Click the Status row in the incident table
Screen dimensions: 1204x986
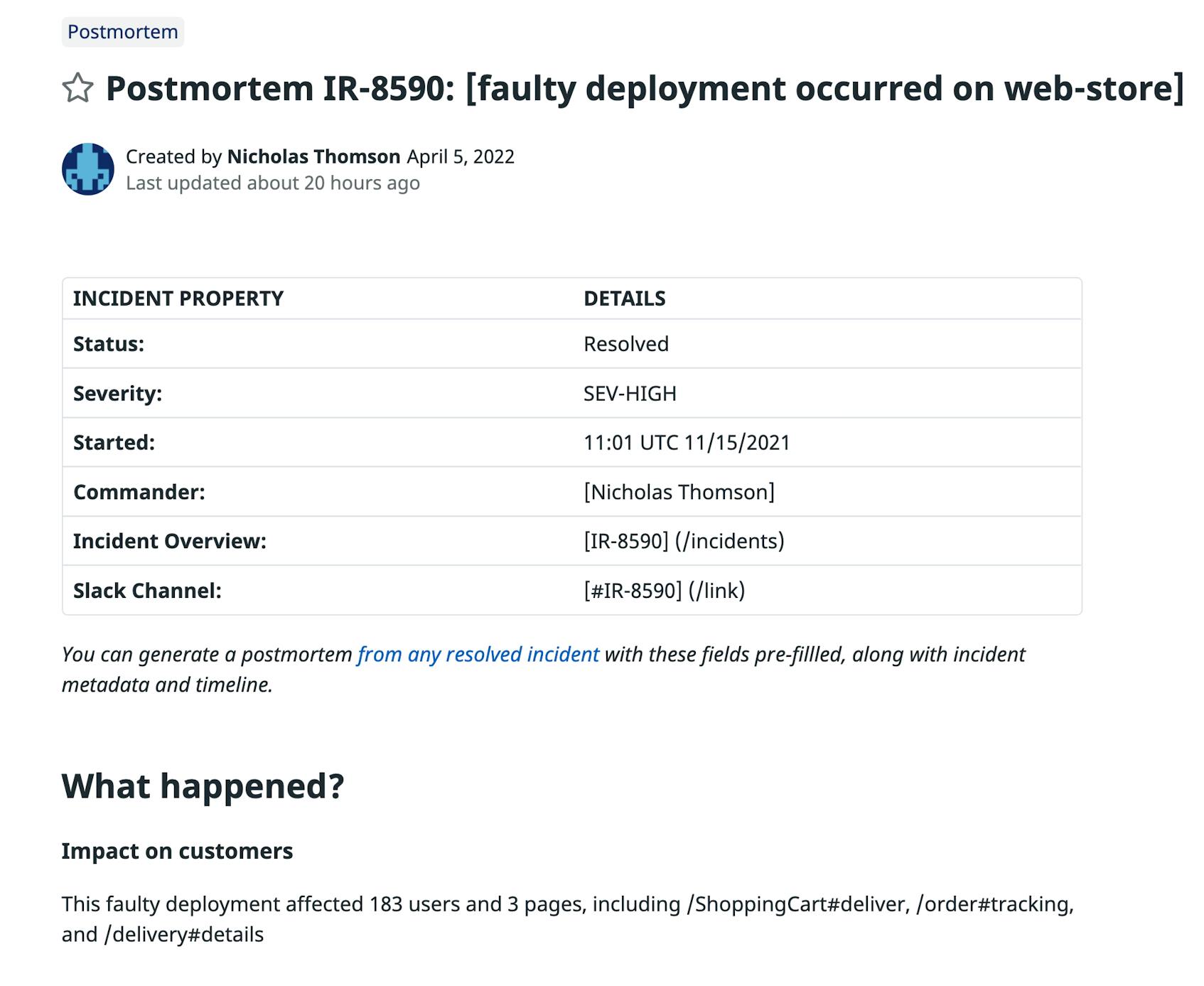[108, 343]
